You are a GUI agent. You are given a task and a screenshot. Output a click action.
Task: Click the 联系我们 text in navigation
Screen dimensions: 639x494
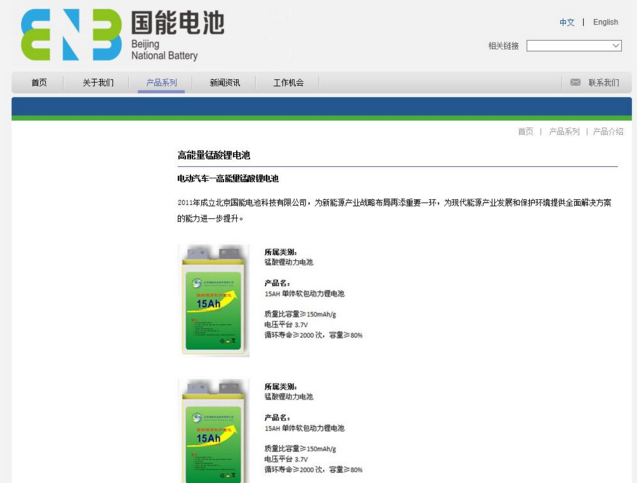coord(603,83)
